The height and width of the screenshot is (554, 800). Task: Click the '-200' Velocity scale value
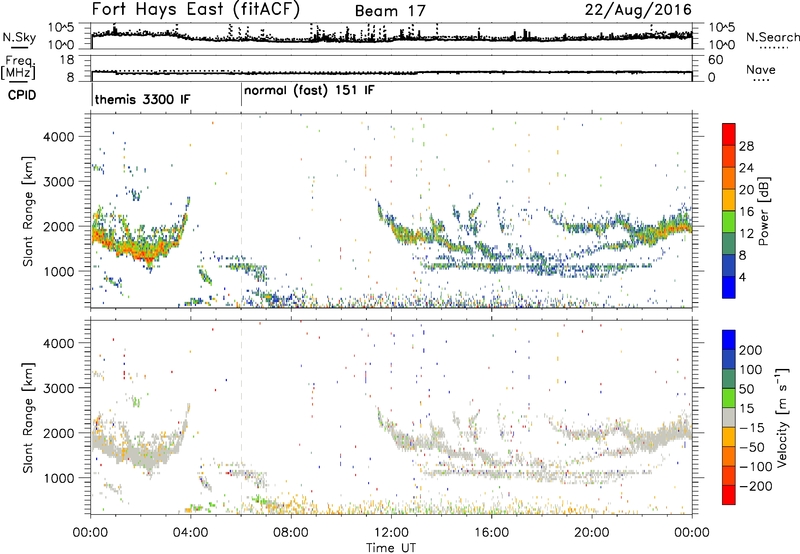756,486
